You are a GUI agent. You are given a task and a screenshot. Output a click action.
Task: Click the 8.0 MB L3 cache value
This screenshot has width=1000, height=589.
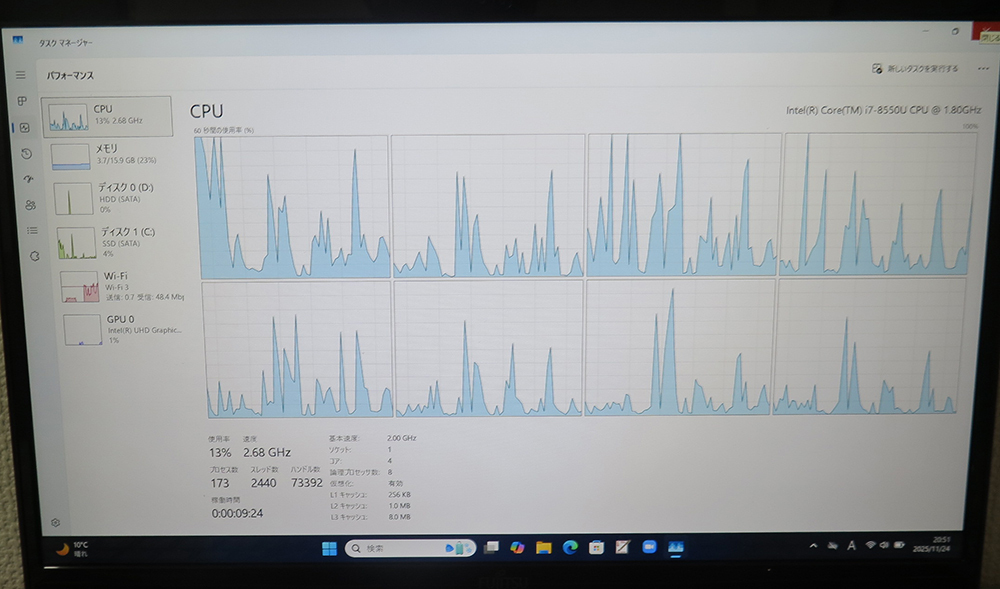(400, 517)
